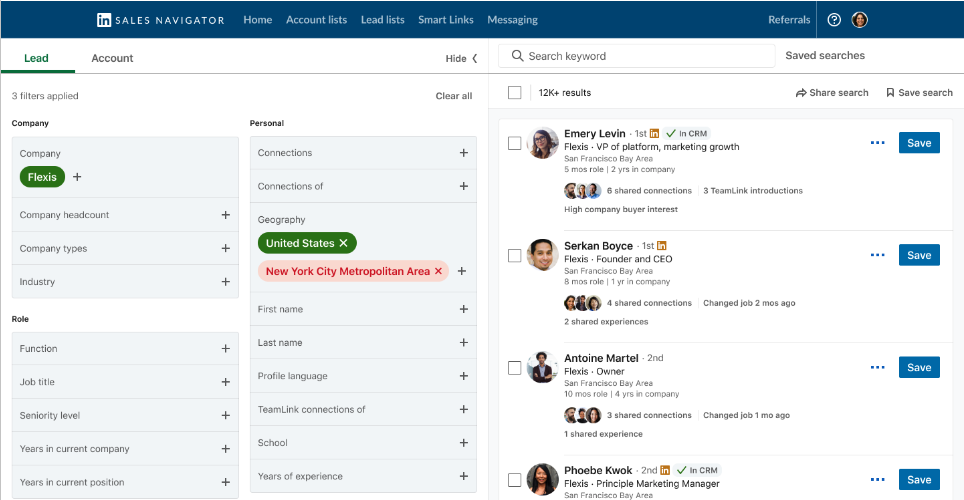Screen dimensions: 964x500
Task: Click LinkedIn badge beside Serkan Boyce
Action: point(662,245)
